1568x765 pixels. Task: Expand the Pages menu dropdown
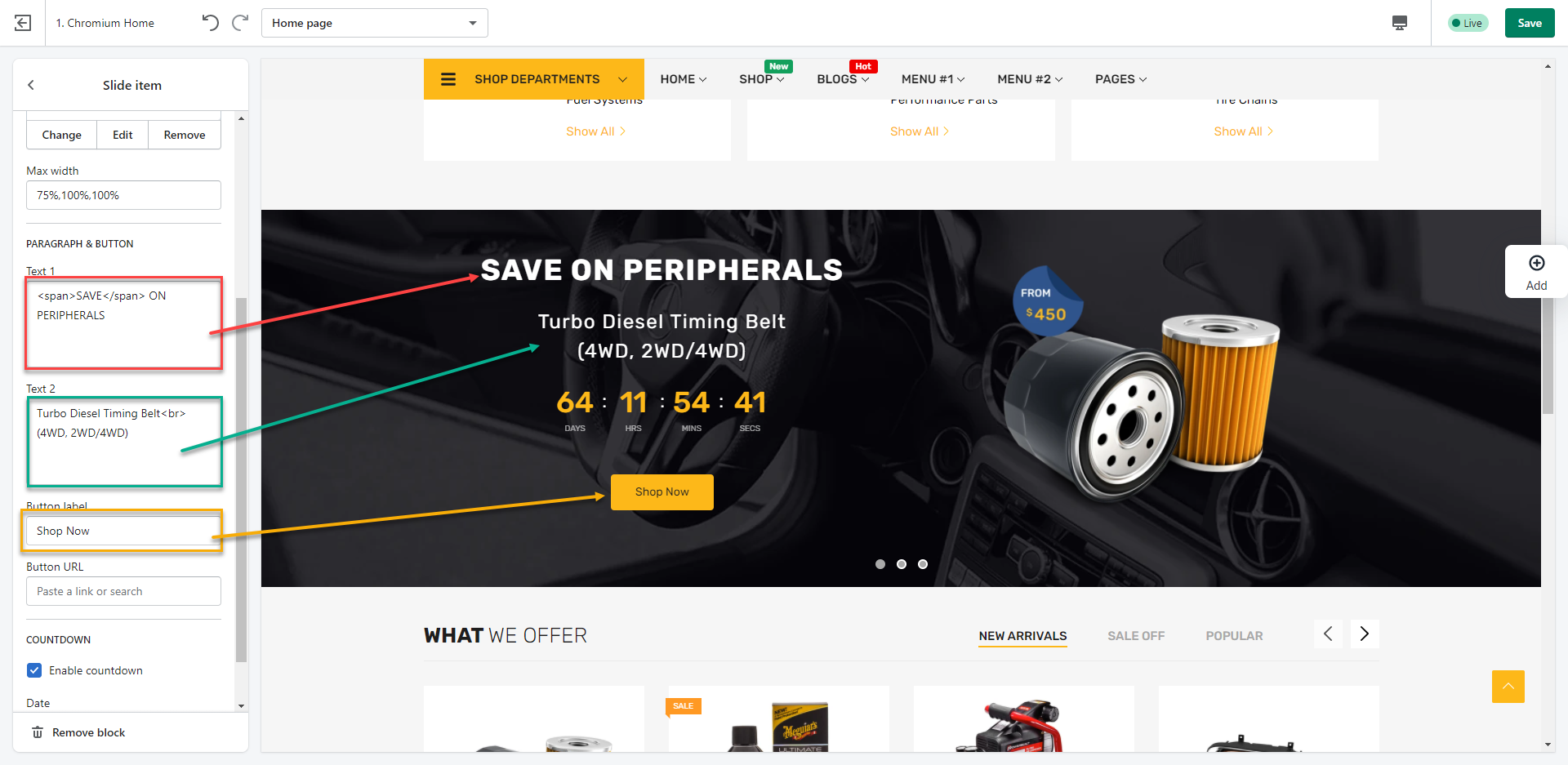pyautogui.click(x=1120, y=79)
